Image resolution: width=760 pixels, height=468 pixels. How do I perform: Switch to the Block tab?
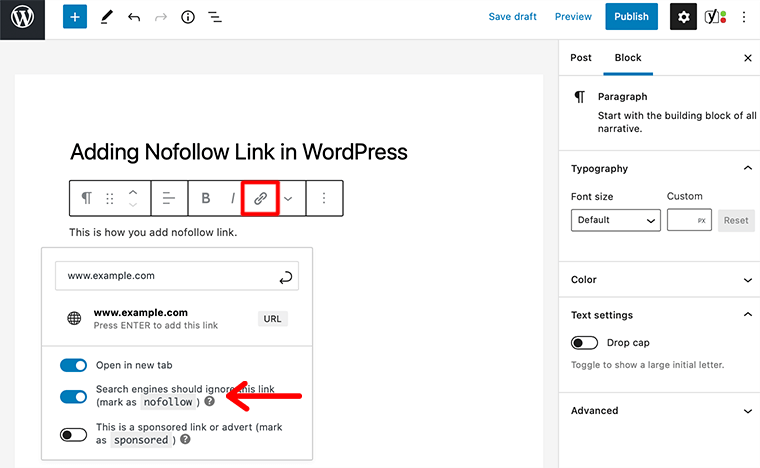click(628, 58)
